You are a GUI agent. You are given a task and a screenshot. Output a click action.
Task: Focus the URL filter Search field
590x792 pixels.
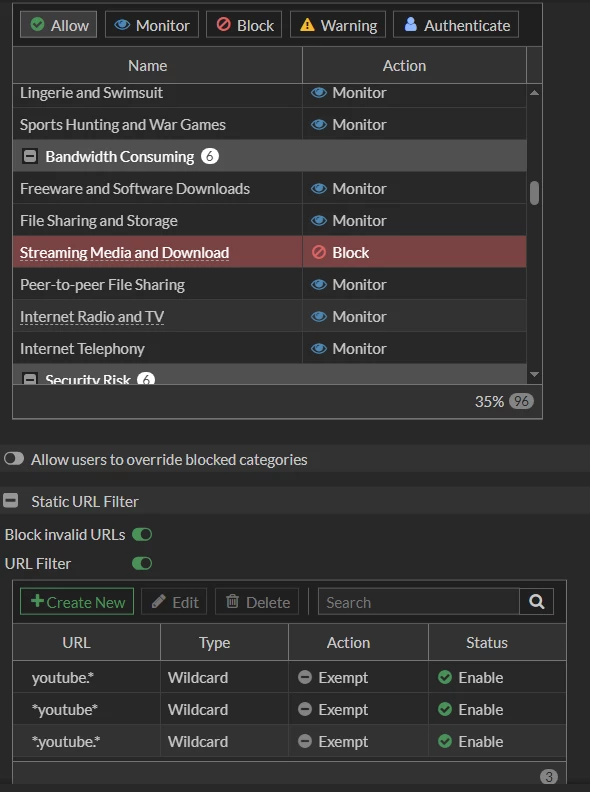pyautogui.click(x=419, y=602)
